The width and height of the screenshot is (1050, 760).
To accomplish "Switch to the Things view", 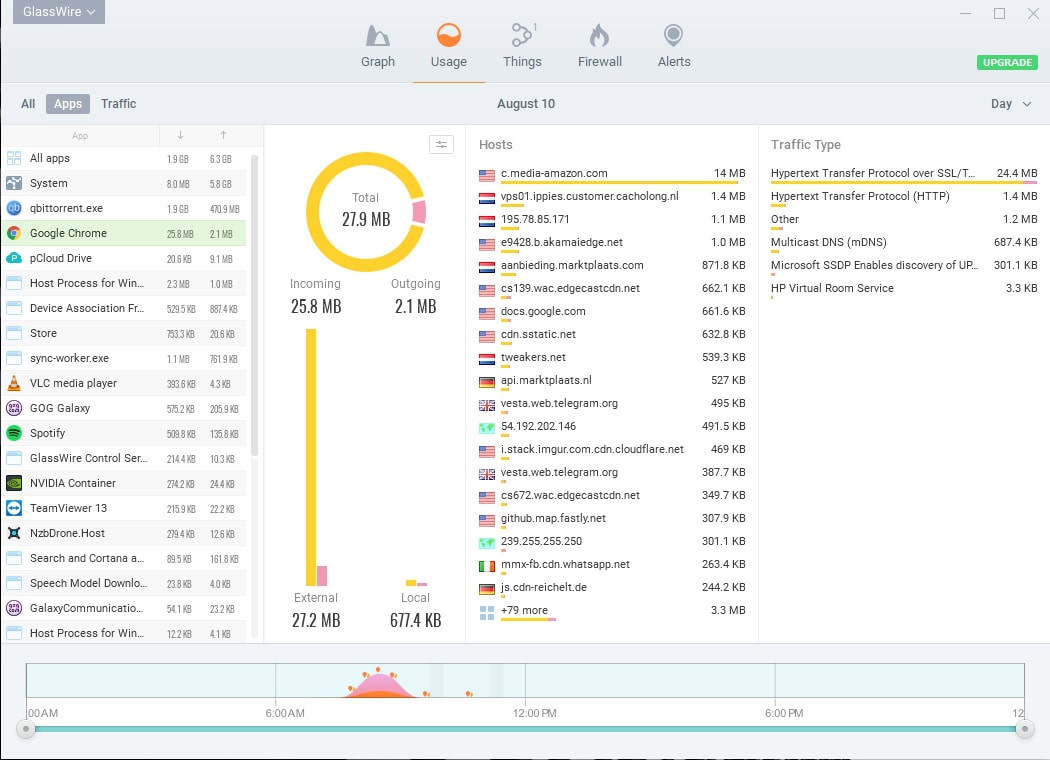I will point(522,44).
